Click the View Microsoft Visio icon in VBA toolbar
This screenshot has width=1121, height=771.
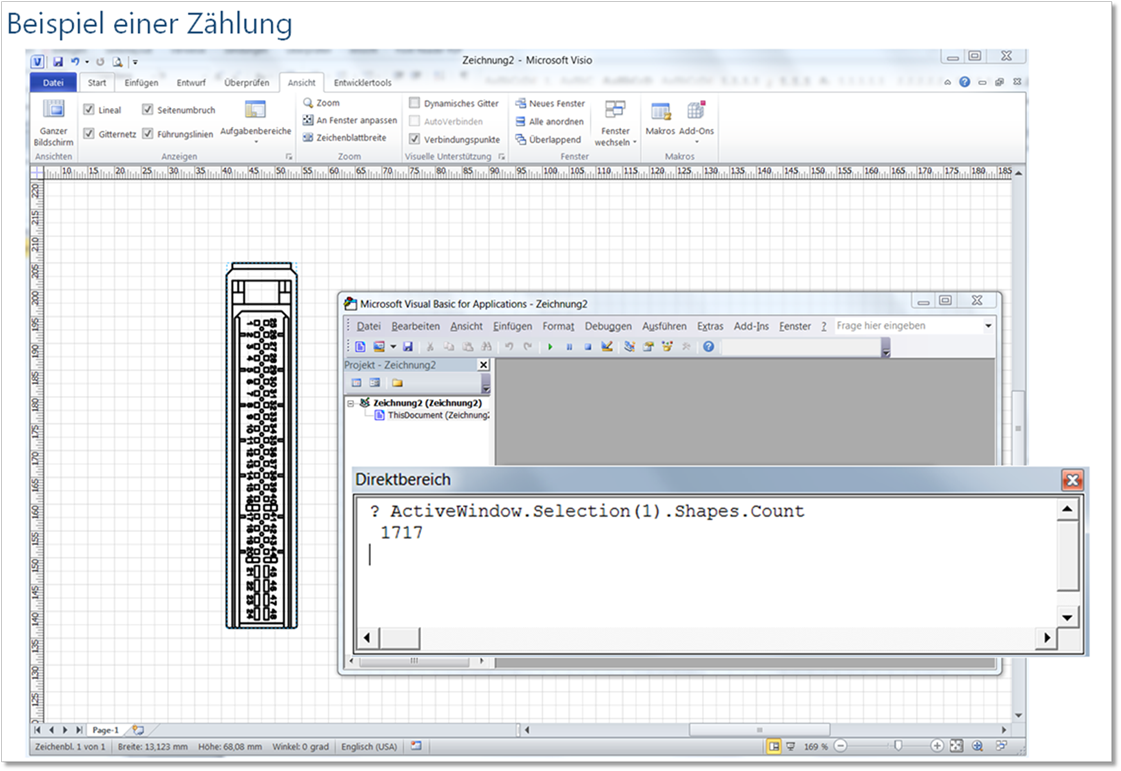pos(360,347)
